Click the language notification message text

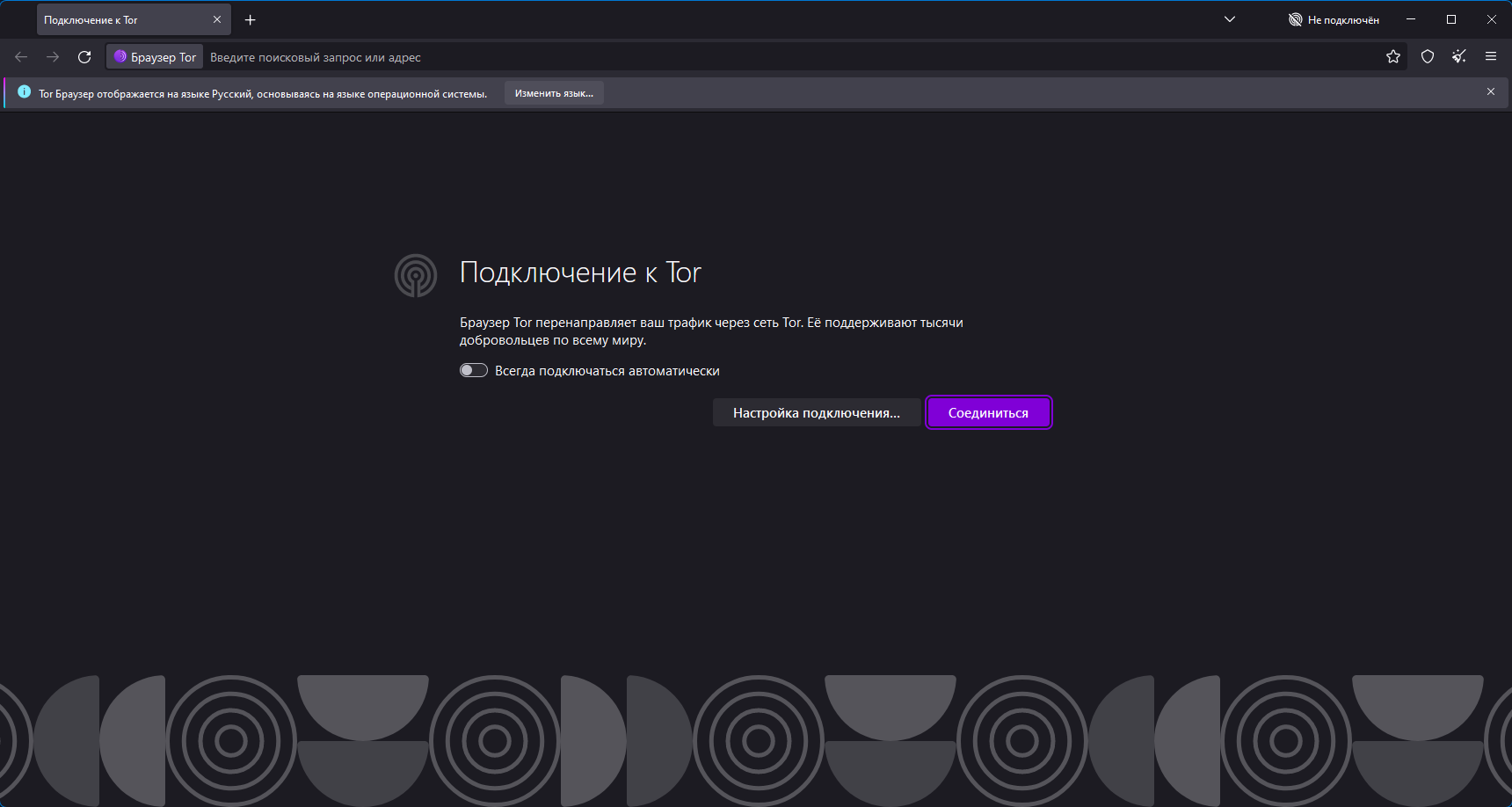coord(263,94)
